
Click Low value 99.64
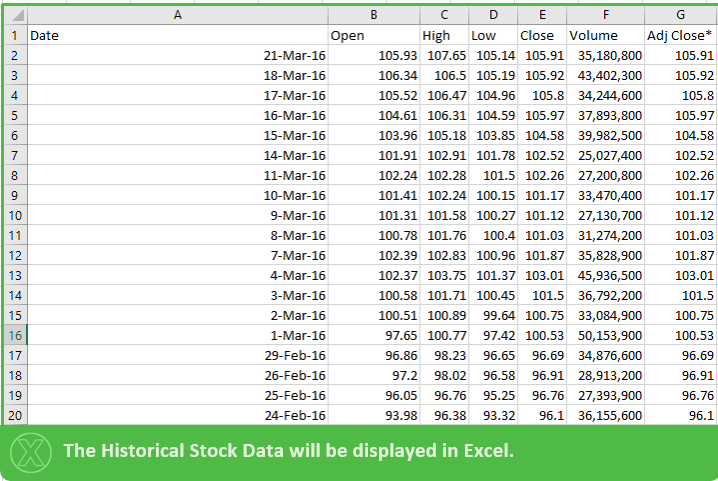pos(493,315)
